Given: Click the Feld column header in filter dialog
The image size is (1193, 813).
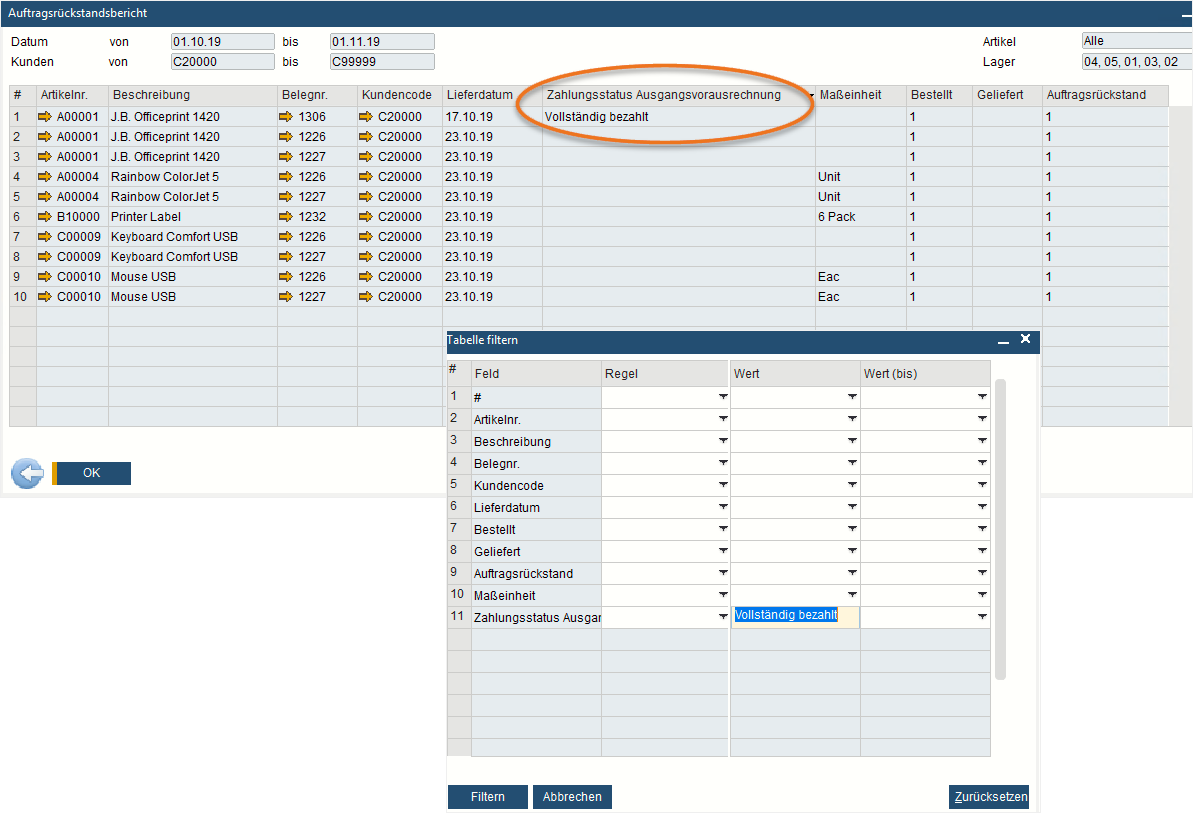Looking at the screenshot, I should (536, 373).
